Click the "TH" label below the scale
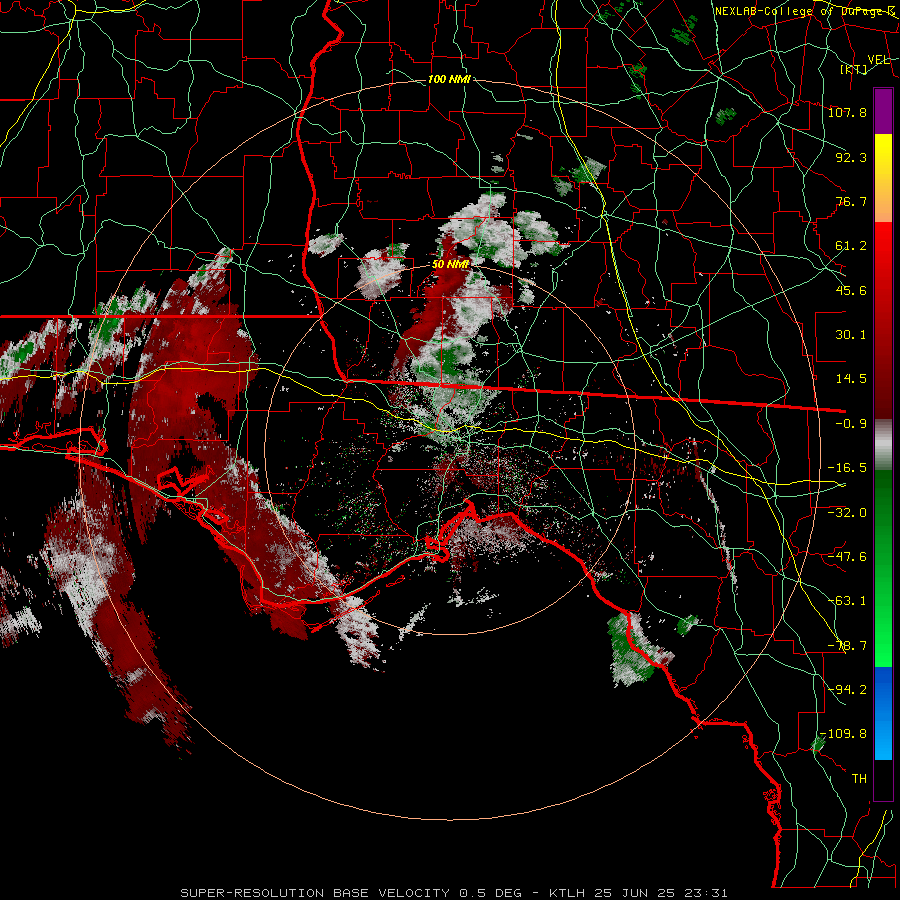 tap(859, 779)
